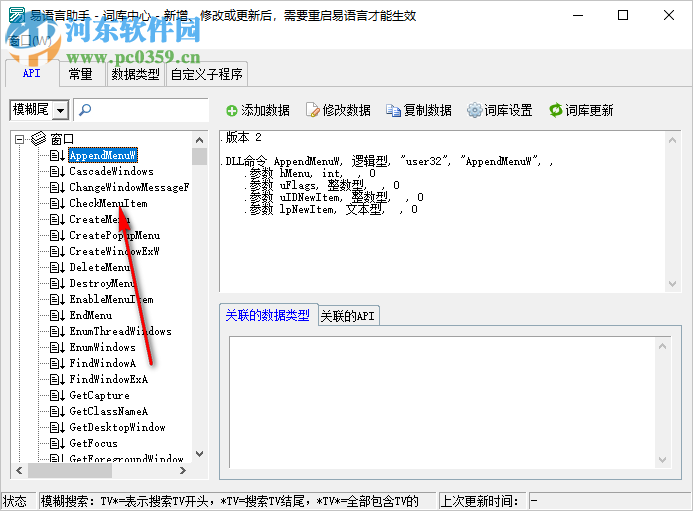693x511 pixels.
Task: Click 词库更新 to update library
Action: (x=581, y=111)
